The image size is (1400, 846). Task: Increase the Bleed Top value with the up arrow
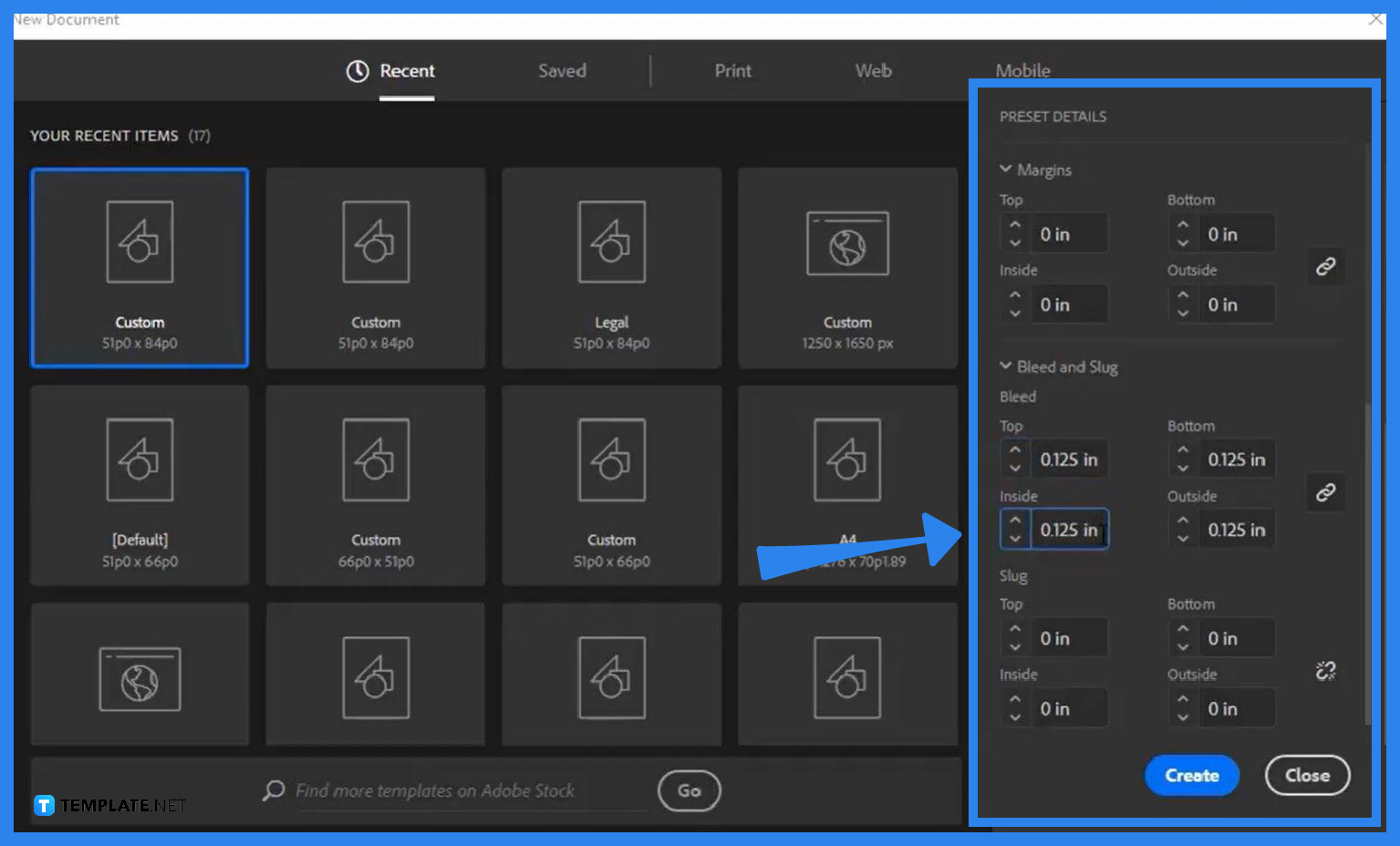click(1014, 451)
